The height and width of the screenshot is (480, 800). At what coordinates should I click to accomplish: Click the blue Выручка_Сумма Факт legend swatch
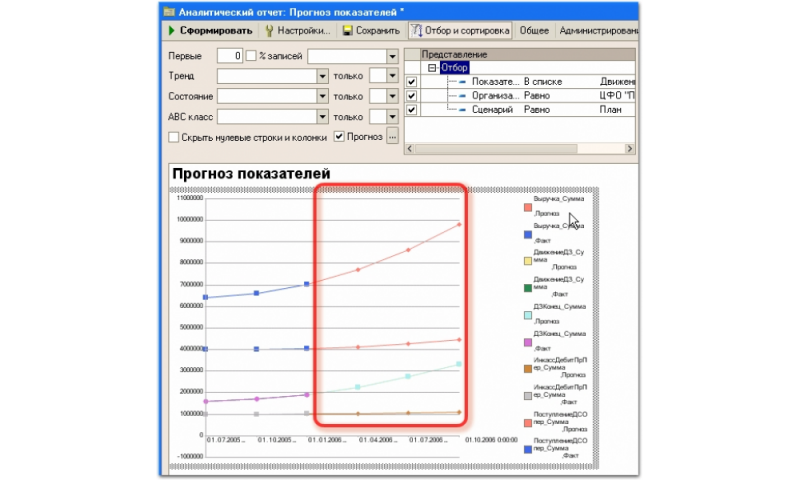527,233
